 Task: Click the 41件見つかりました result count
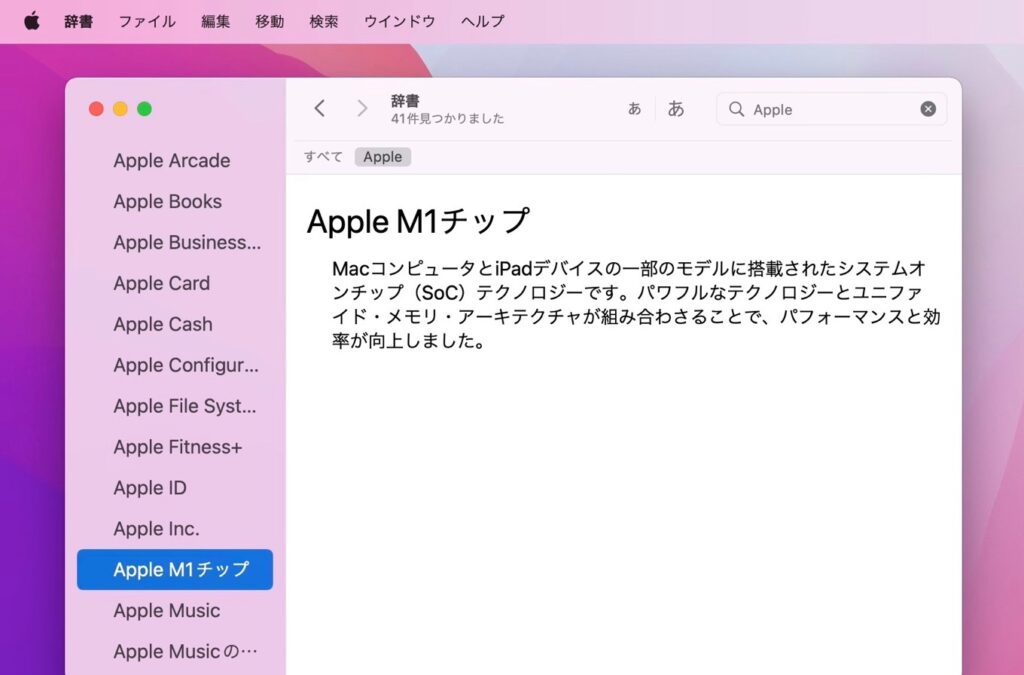tap(447, 119)
